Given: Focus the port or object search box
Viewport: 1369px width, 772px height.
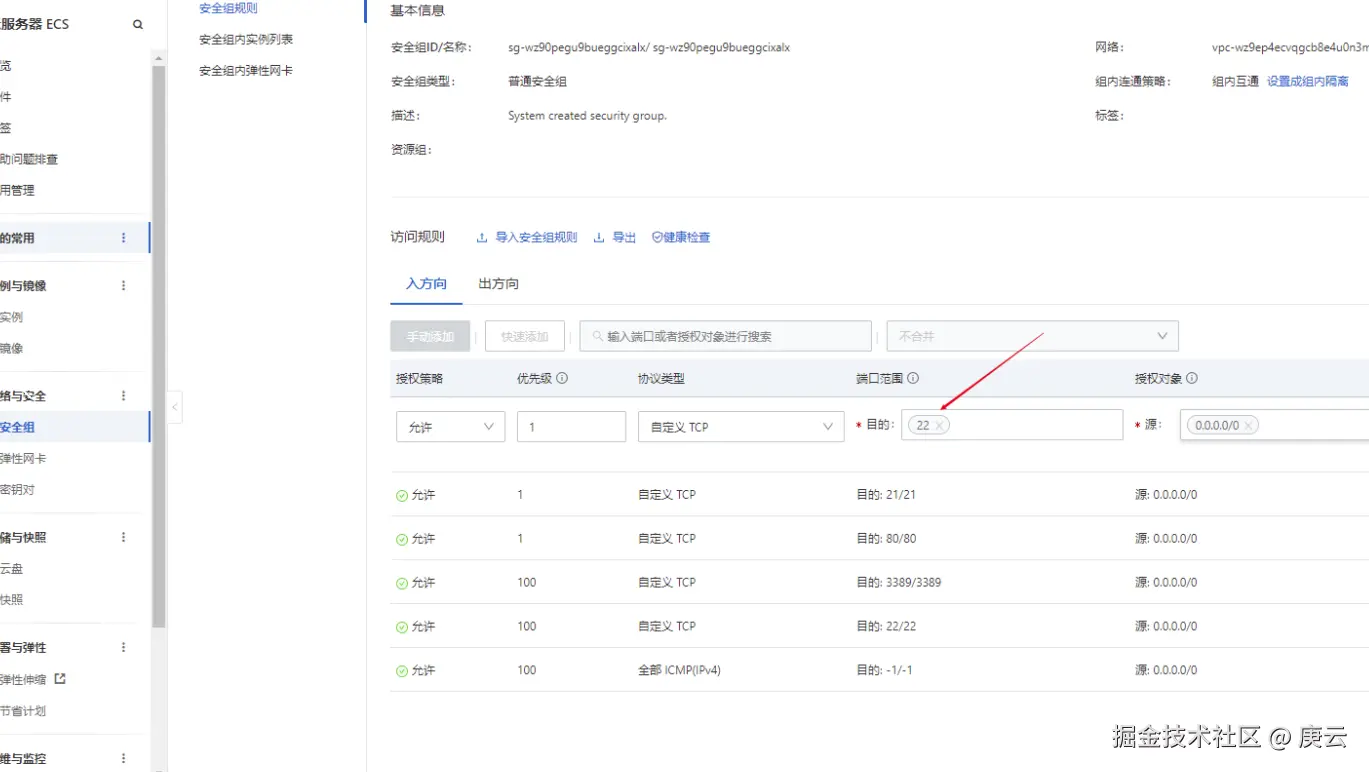Looking at the screenshot, I should (x=725, y=336).
